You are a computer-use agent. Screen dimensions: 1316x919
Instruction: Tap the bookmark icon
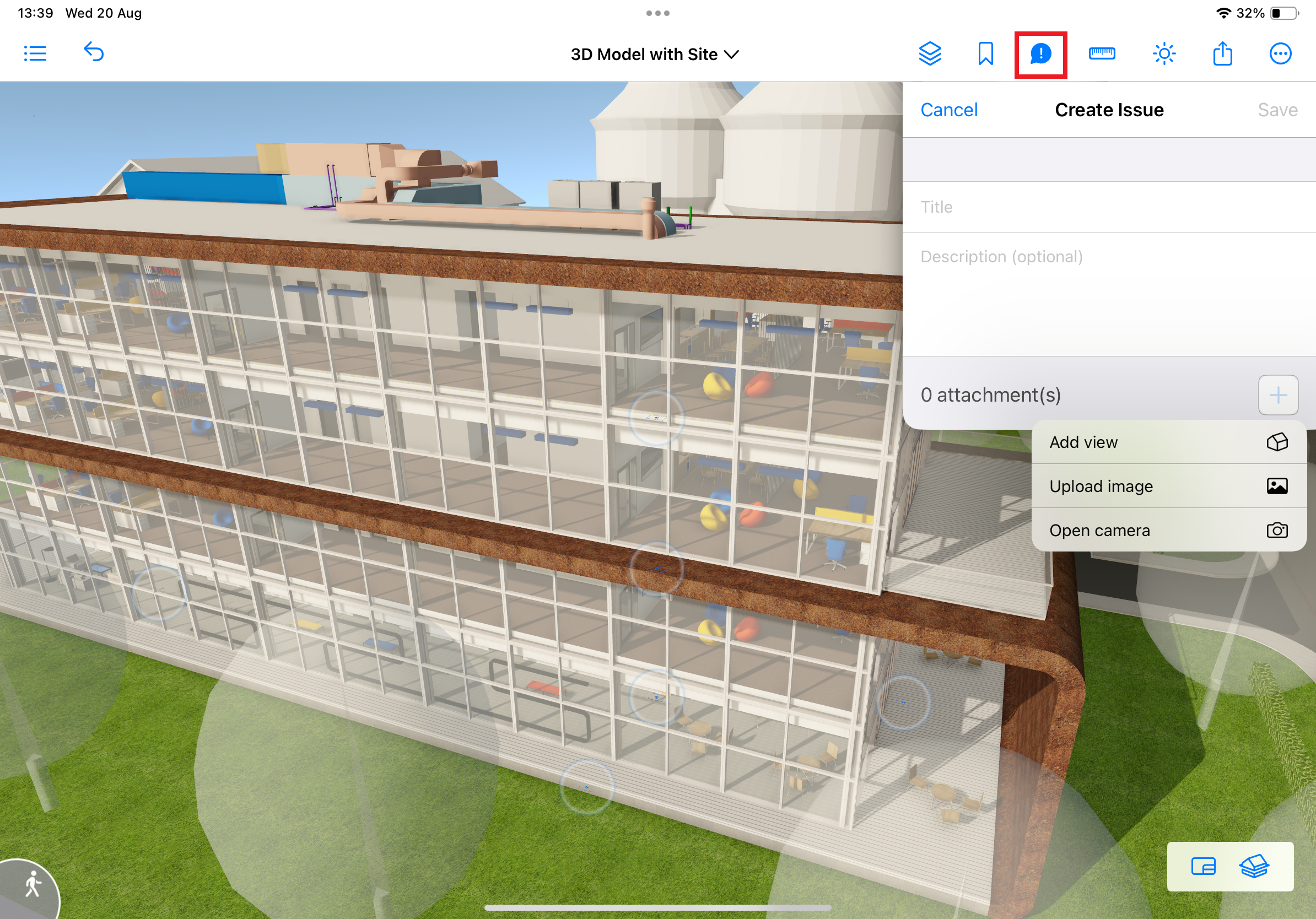point(985,54)
